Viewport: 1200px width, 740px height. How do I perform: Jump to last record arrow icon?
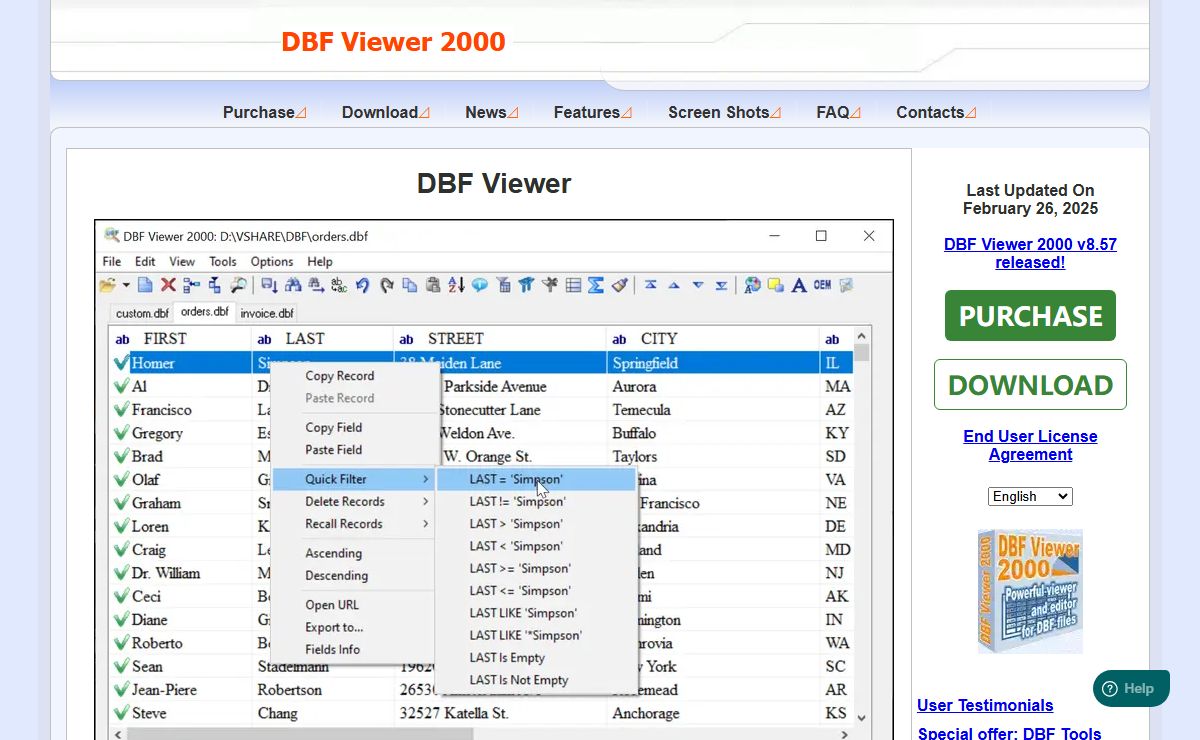pos(721,285)
